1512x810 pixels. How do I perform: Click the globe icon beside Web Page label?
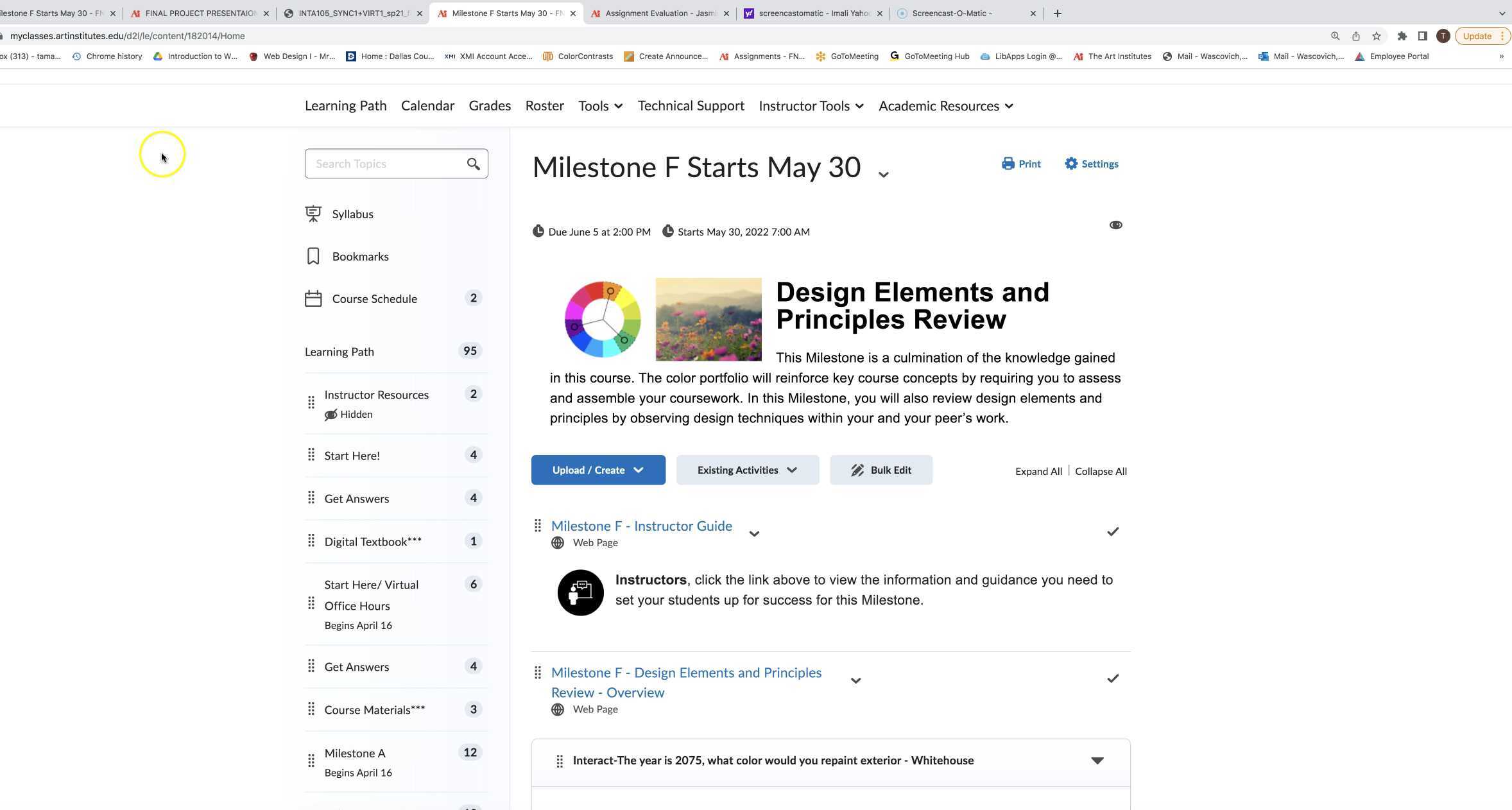557,542
